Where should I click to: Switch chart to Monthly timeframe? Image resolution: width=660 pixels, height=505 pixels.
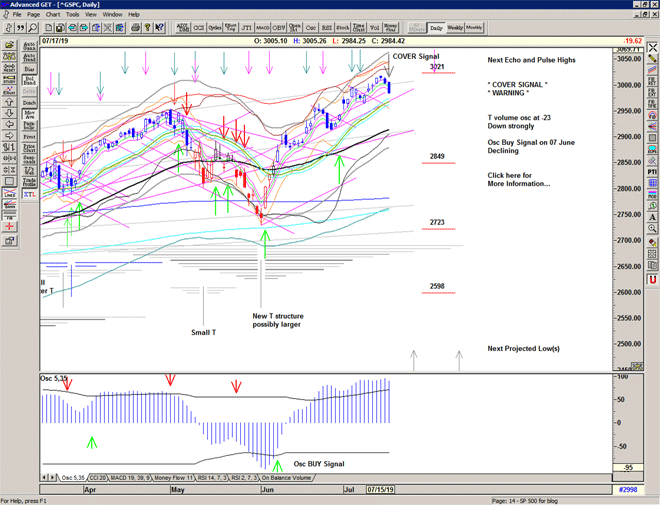[x=475, y=28]
